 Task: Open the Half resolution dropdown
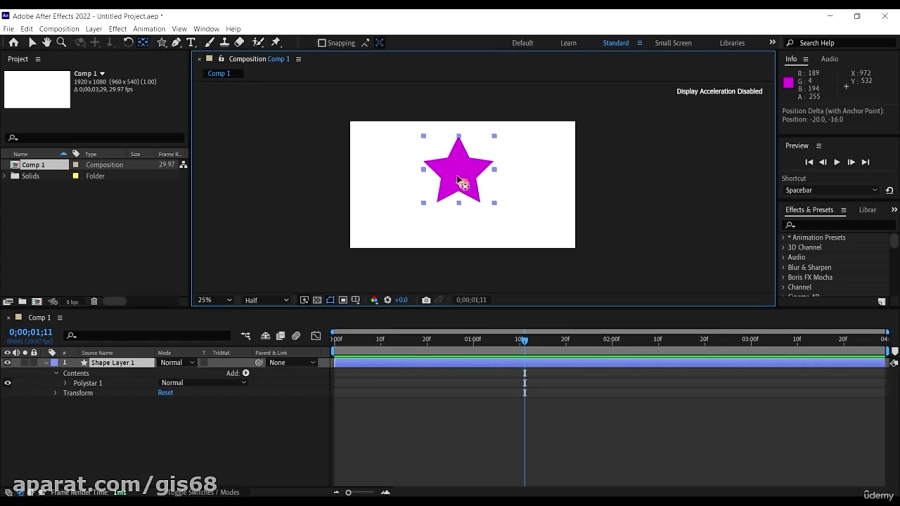267,300
